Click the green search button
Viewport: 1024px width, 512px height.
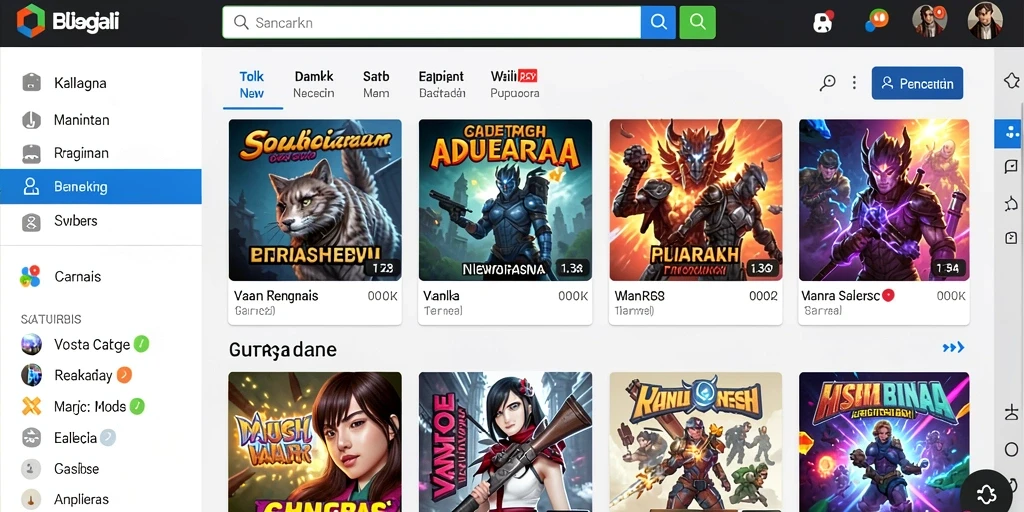point(697,22)
